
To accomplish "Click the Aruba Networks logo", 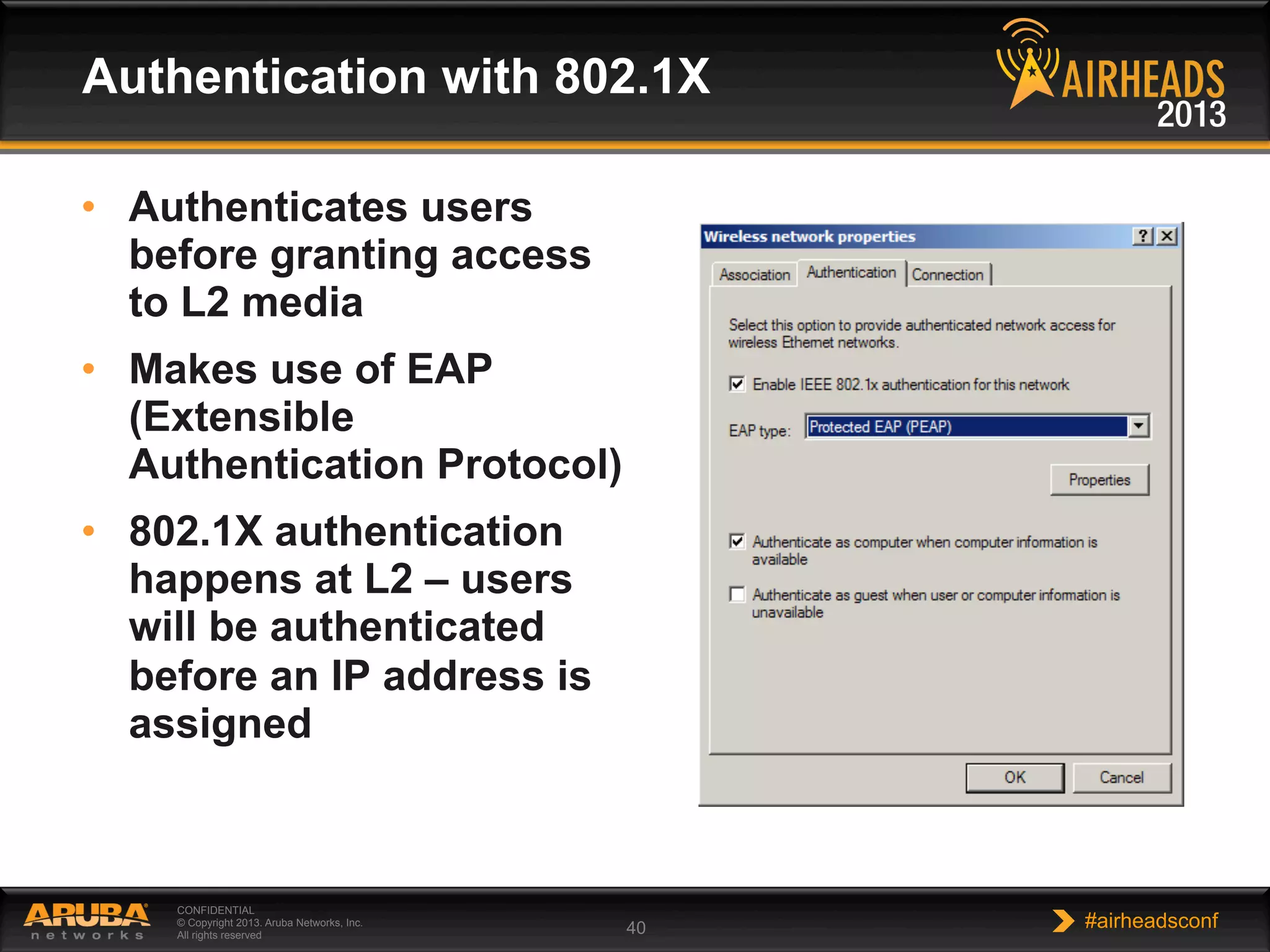I will tap(87, 922).
